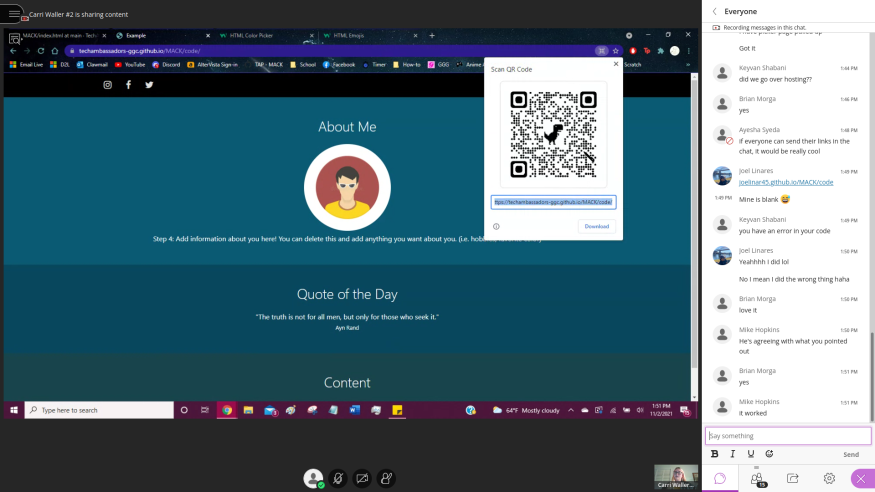The image size is (875, 492).
Task: Switch to the MACK/index.html tab
Action: tap(58, 36)
